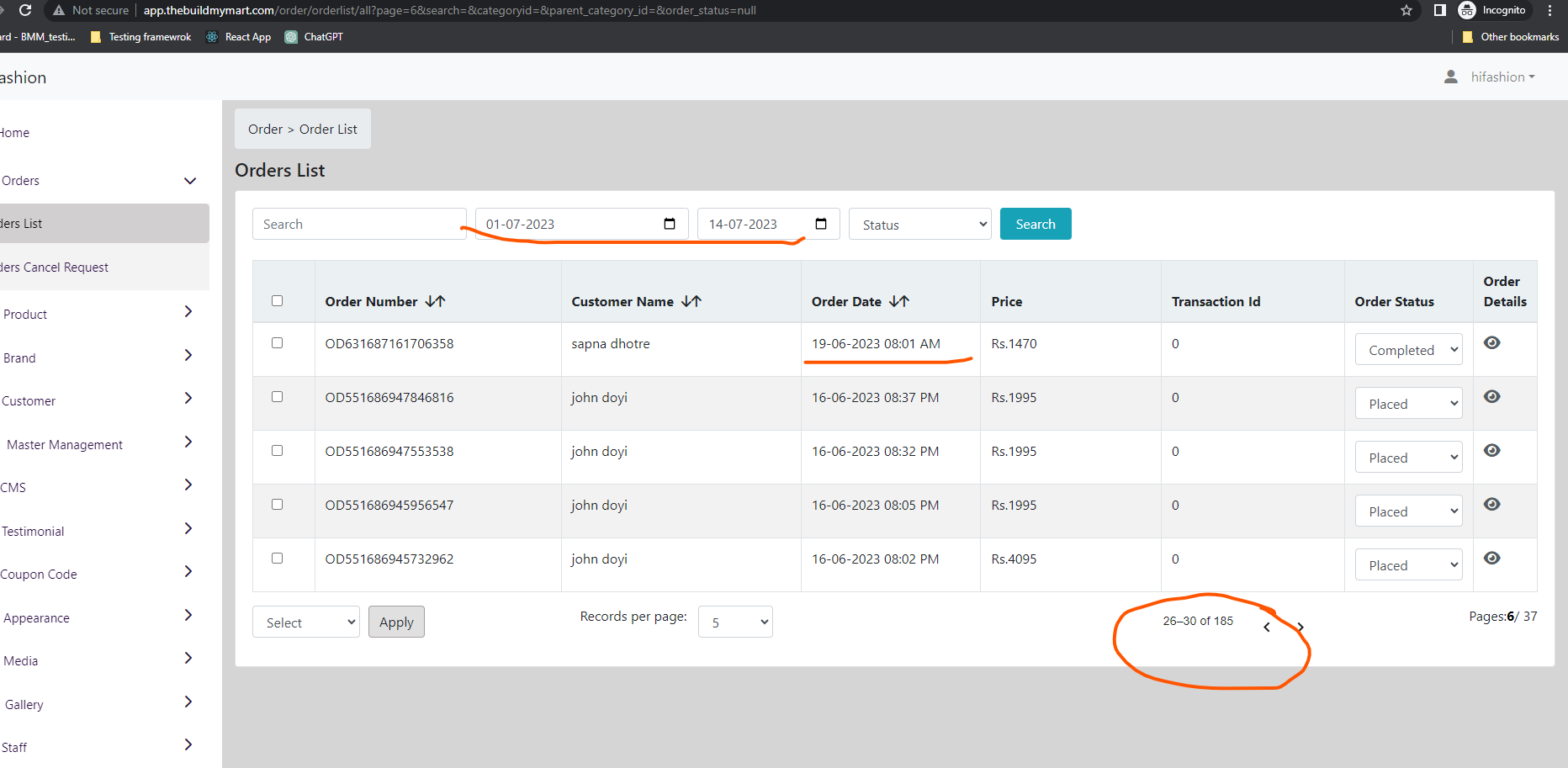The width and height of the screenshot is (1568, 768).
Task: View details of order OD551686947553538
Action: click(x=1491, y=450)
